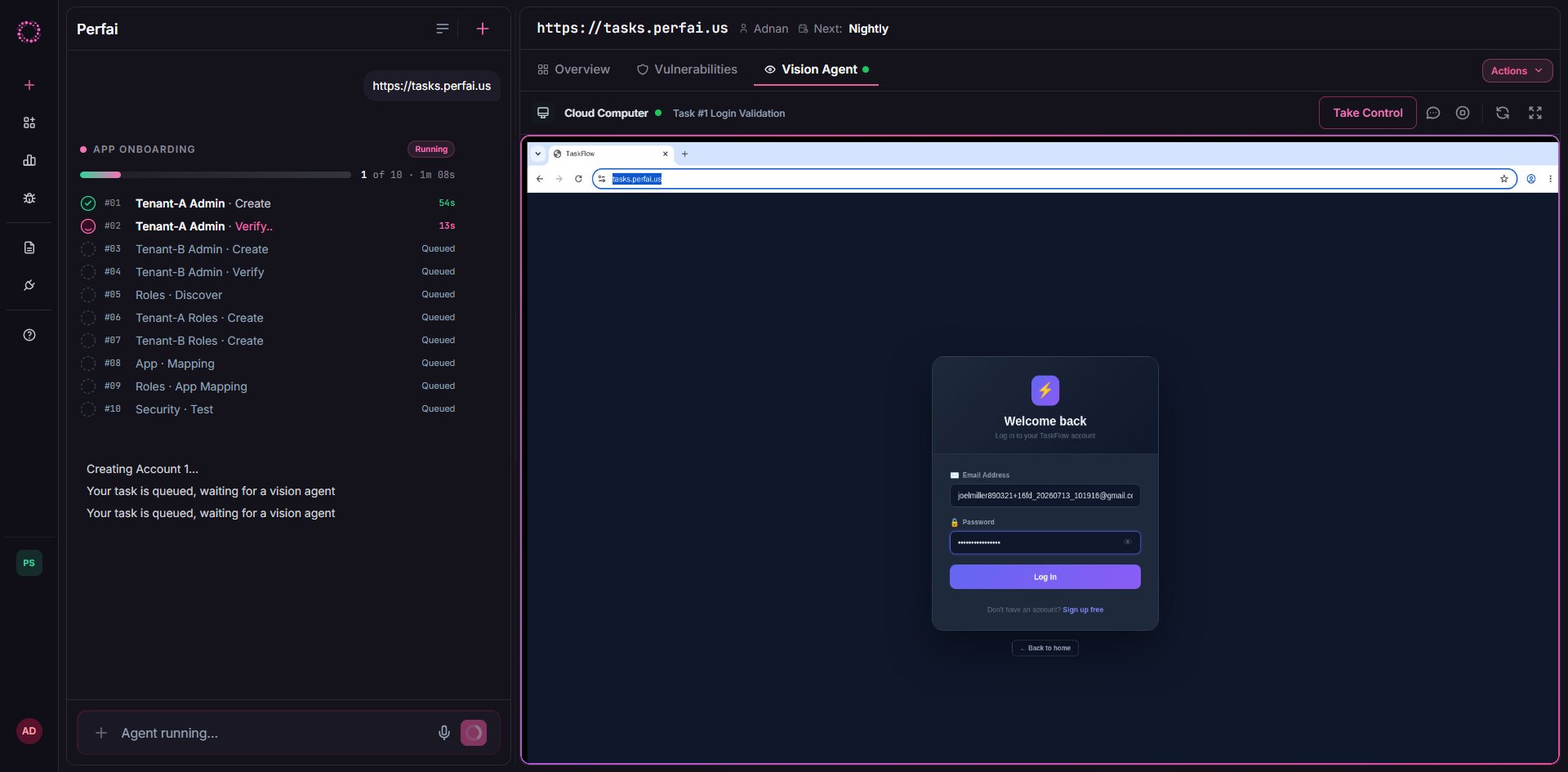Viewport: 1568px width, 772px height.
Task: Click the plus icon in left sidebar
Action: [29, 85]
